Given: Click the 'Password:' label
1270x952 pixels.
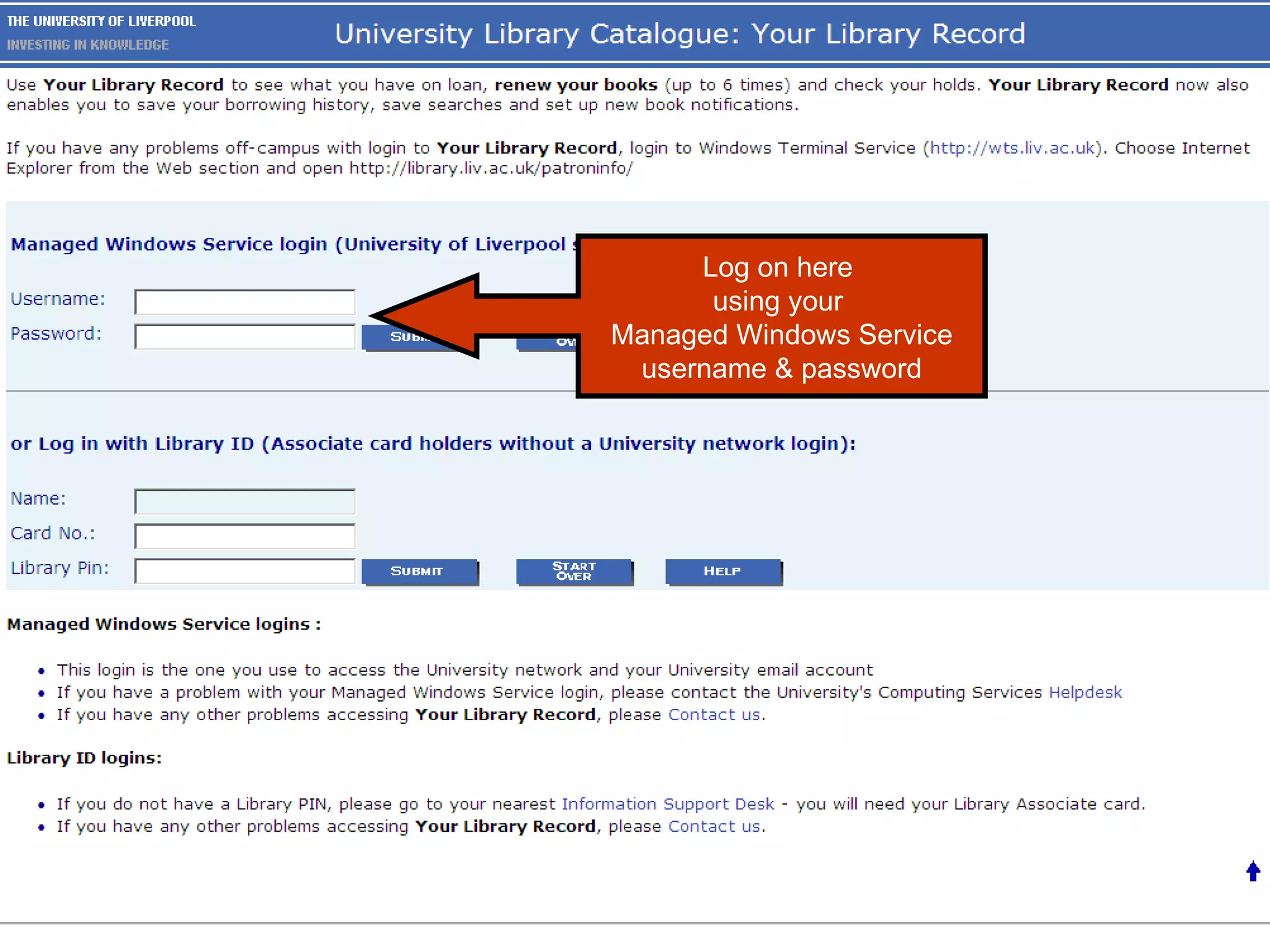Looking at the screenshot, I should tap(56, 334).
